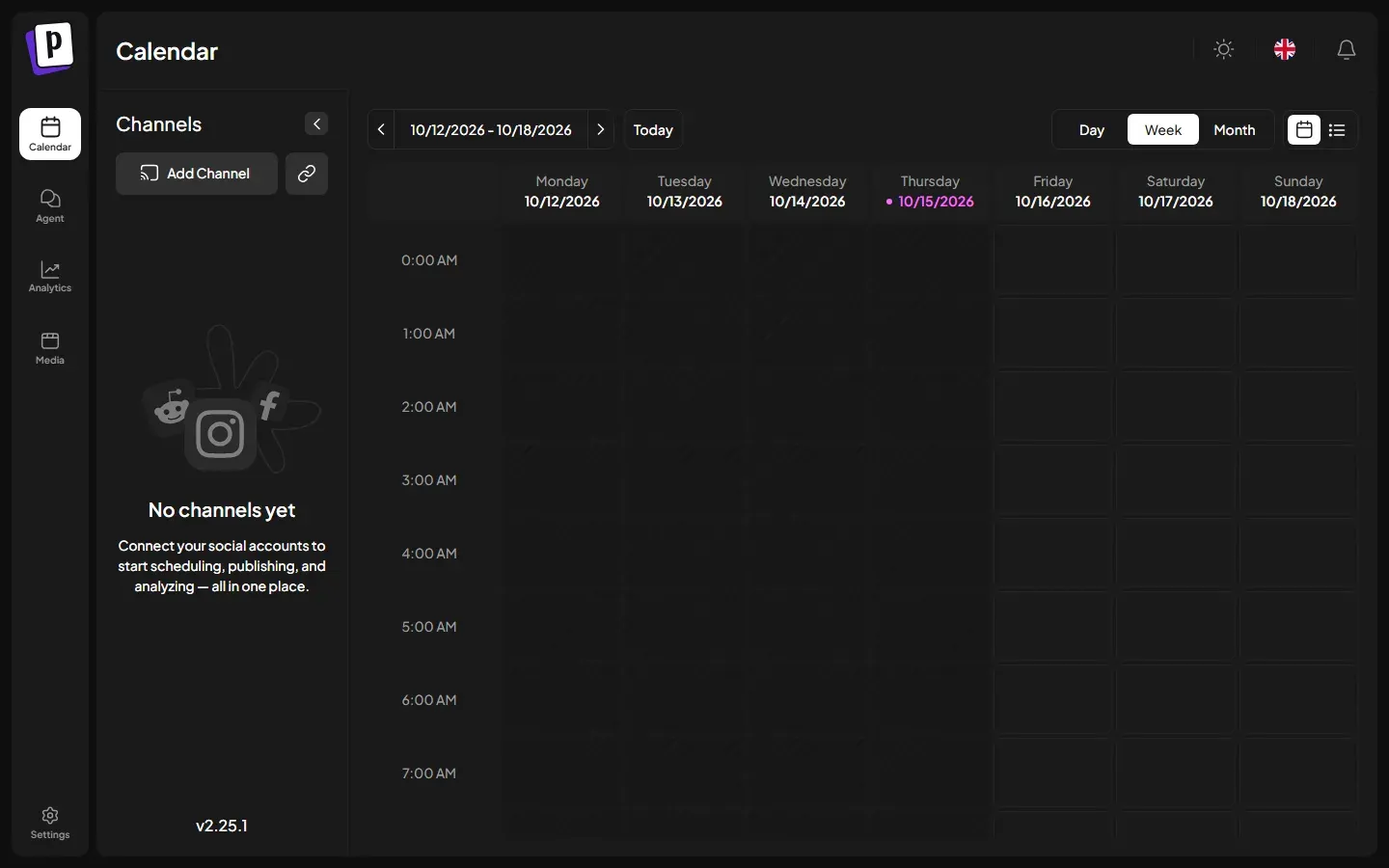Select the Wednesday 10/14/2026 column header
1389x868 pixels.
pyautogui.click(x=807, y=191)
